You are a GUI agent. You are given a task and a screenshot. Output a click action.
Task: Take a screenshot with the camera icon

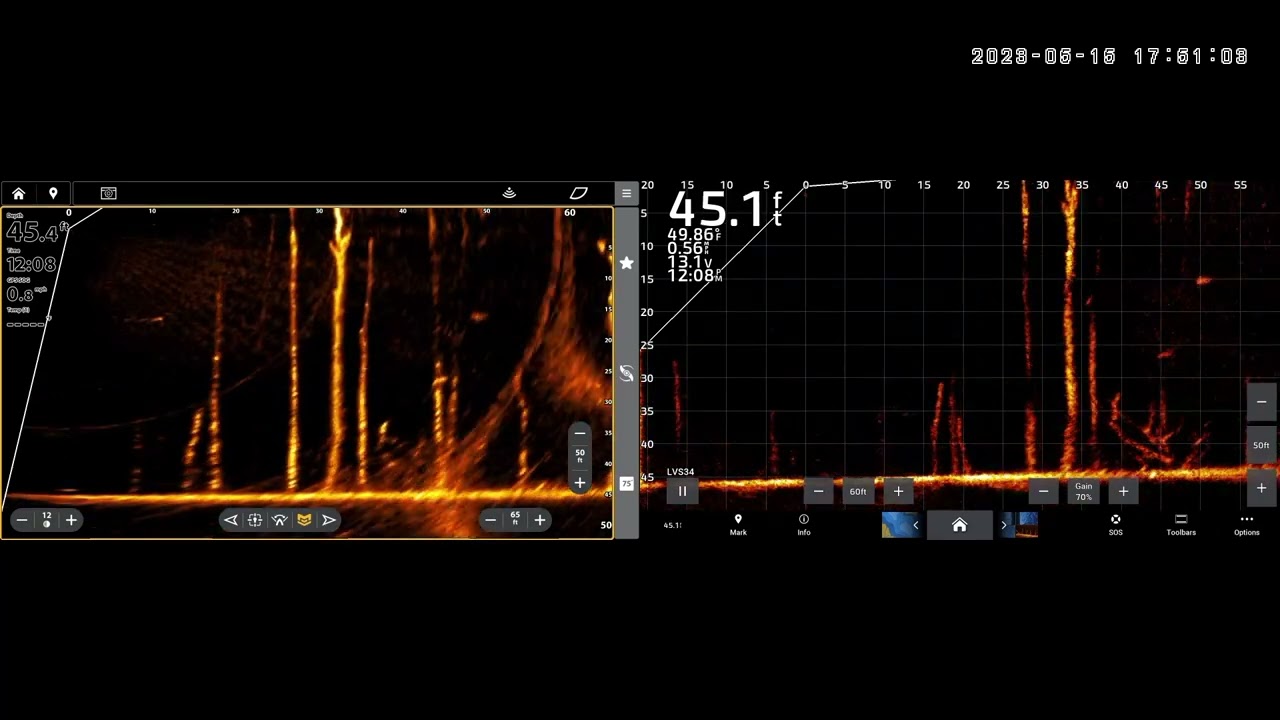click(108, 193)
